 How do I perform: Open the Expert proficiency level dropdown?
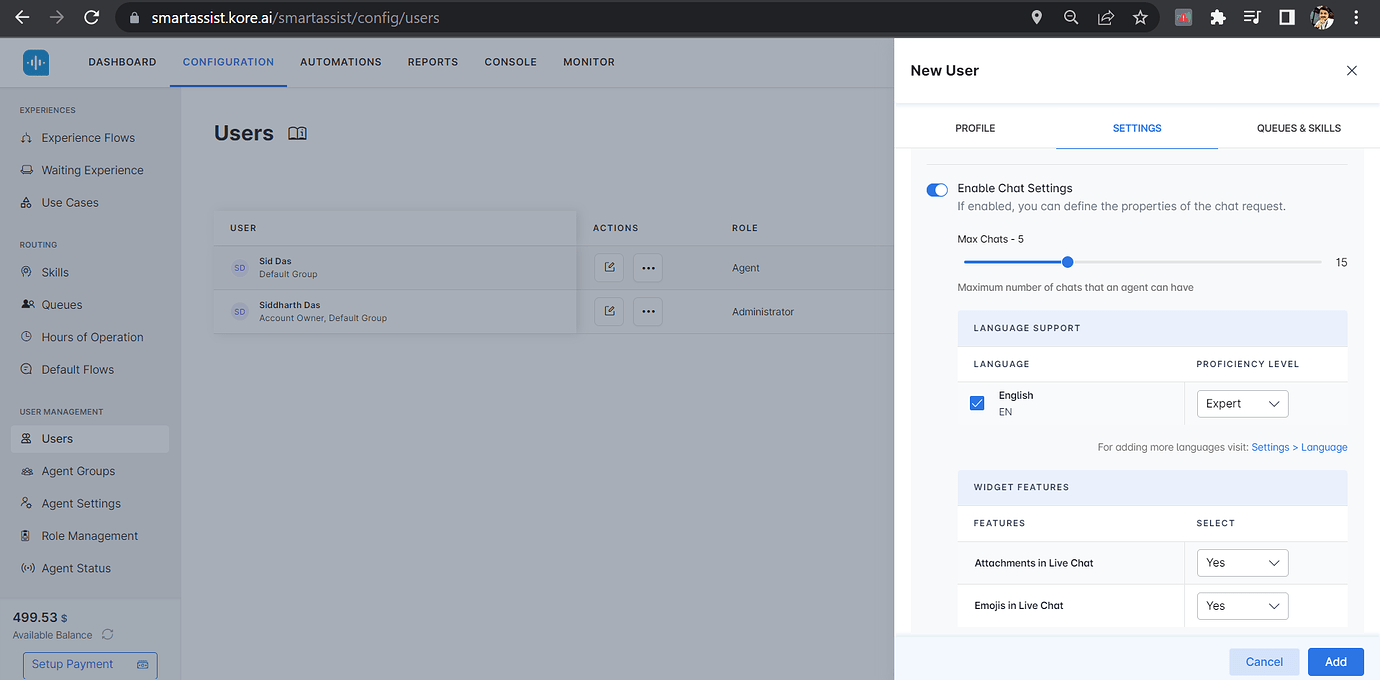1242,403
